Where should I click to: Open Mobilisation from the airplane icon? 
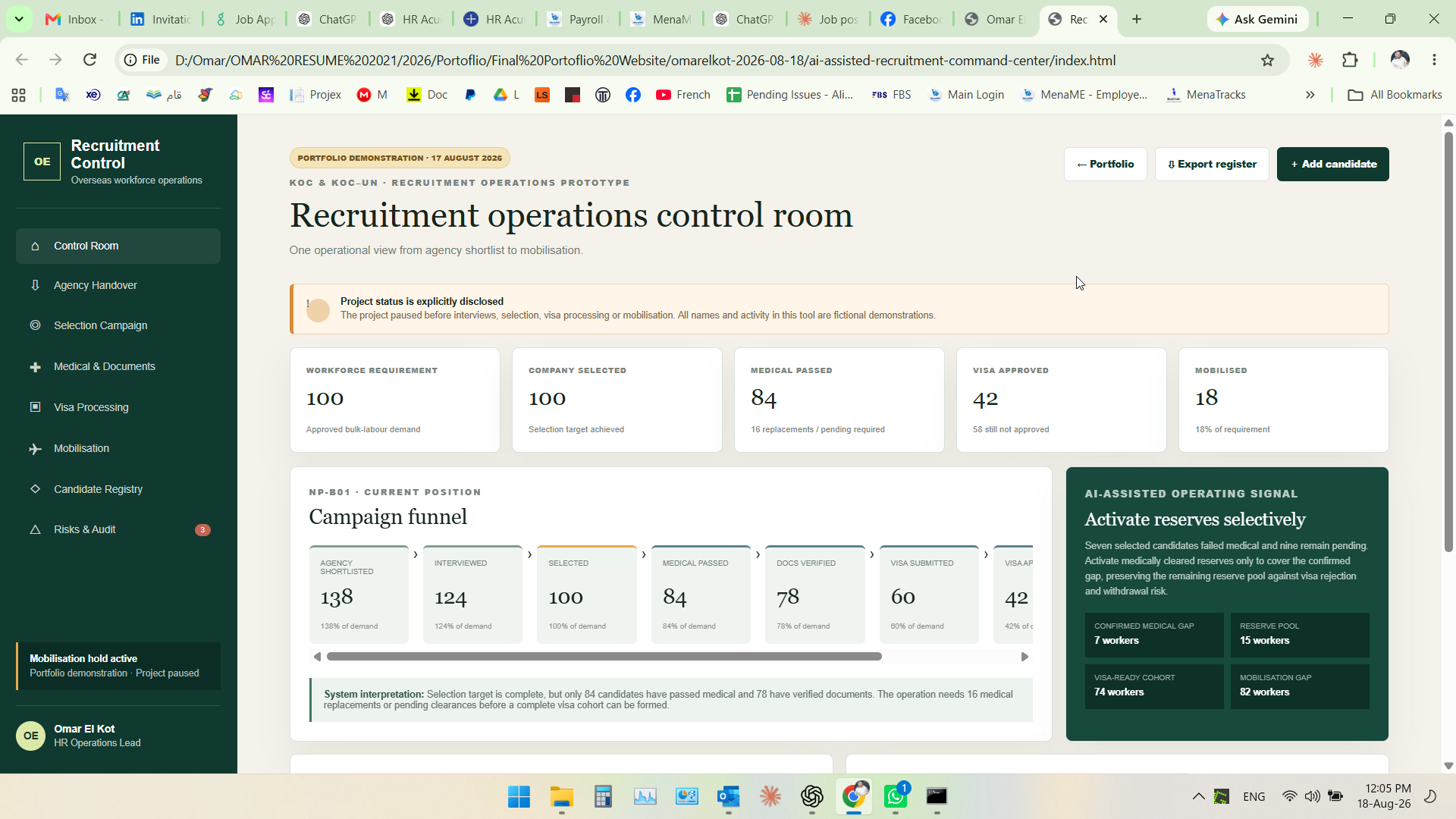(x=35, y=448)
